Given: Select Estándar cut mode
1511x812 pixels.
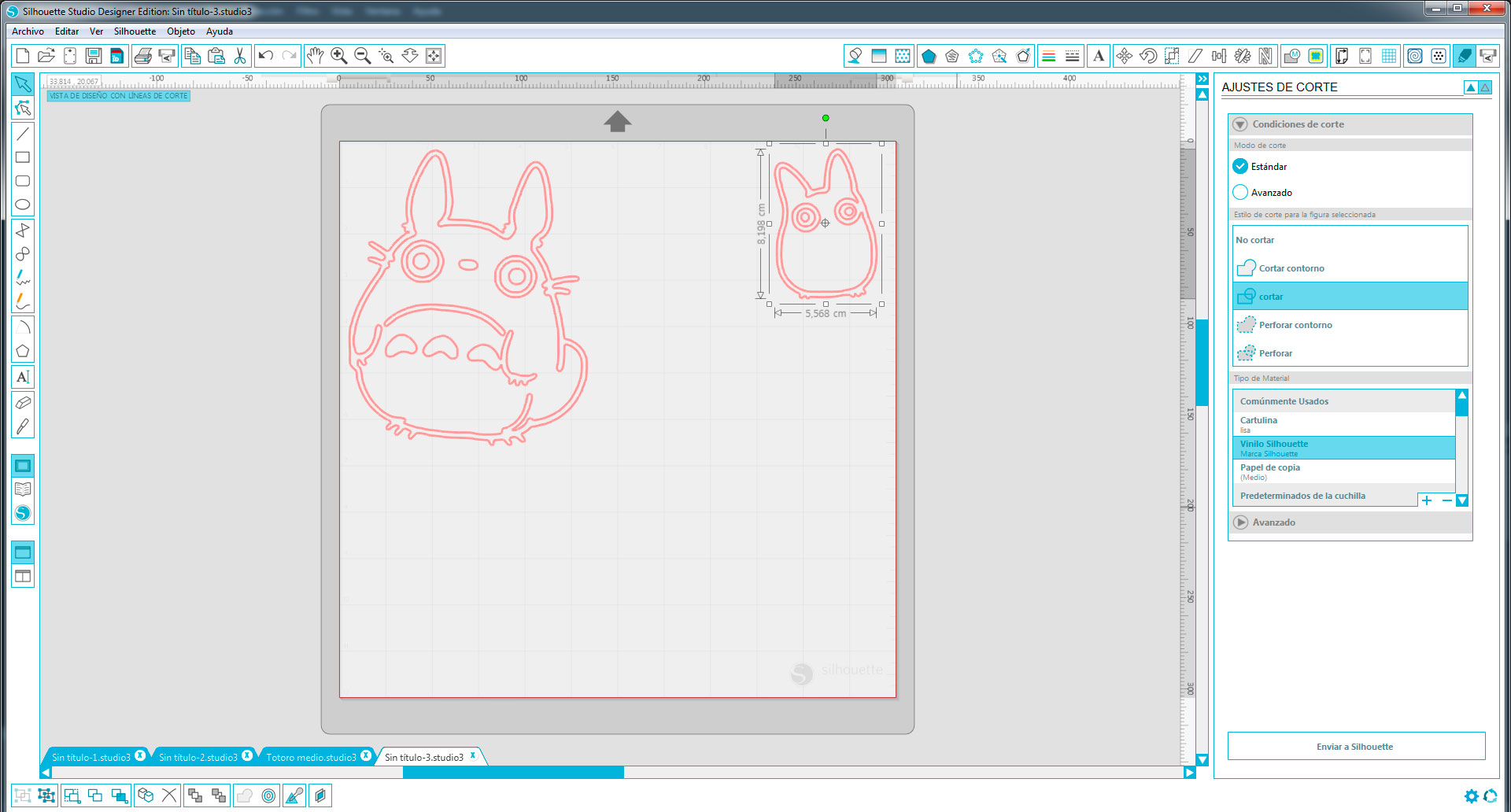Looking at the screenshot, I should pyautogui.click(x=1240, y=166).
